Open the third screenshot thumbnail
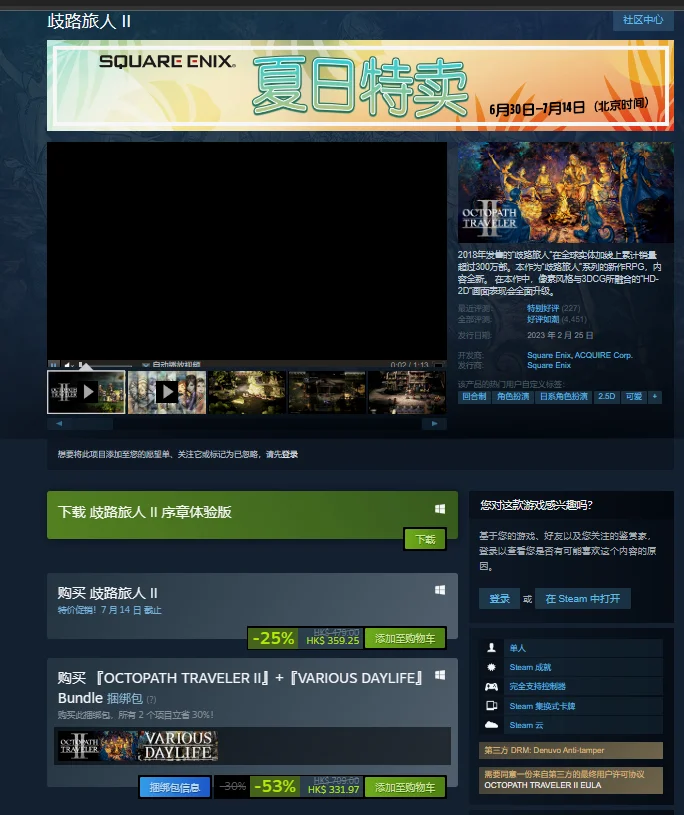 (247, 392)
